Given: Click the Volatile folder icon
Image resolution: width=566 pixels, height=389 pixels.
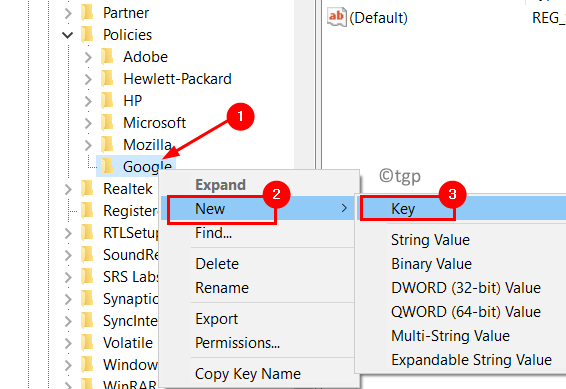Looking at the screenshot, I should (x=87, y=343).
